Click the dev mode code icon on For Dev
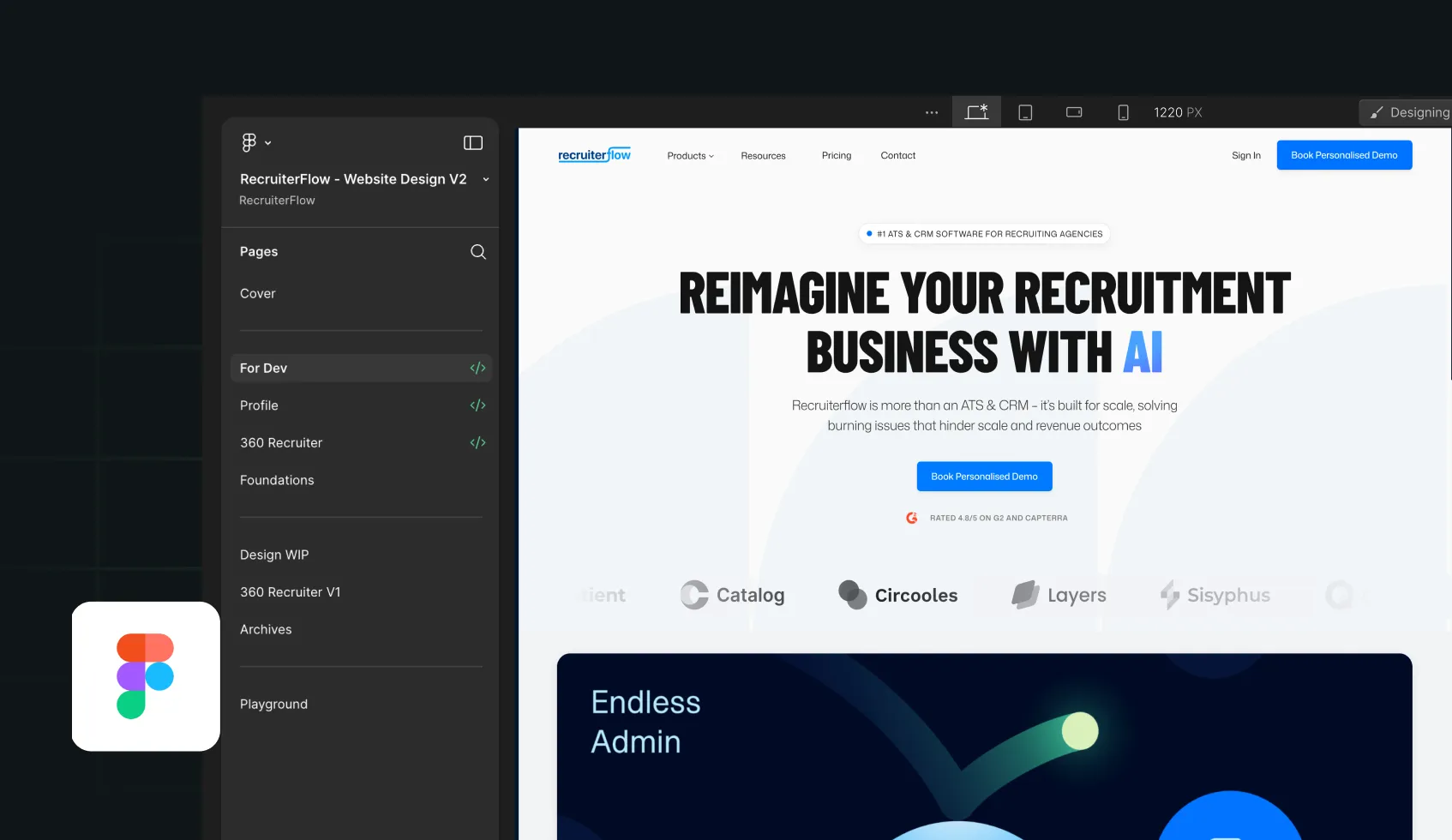 pyautogui.click(x=477, y=368)
